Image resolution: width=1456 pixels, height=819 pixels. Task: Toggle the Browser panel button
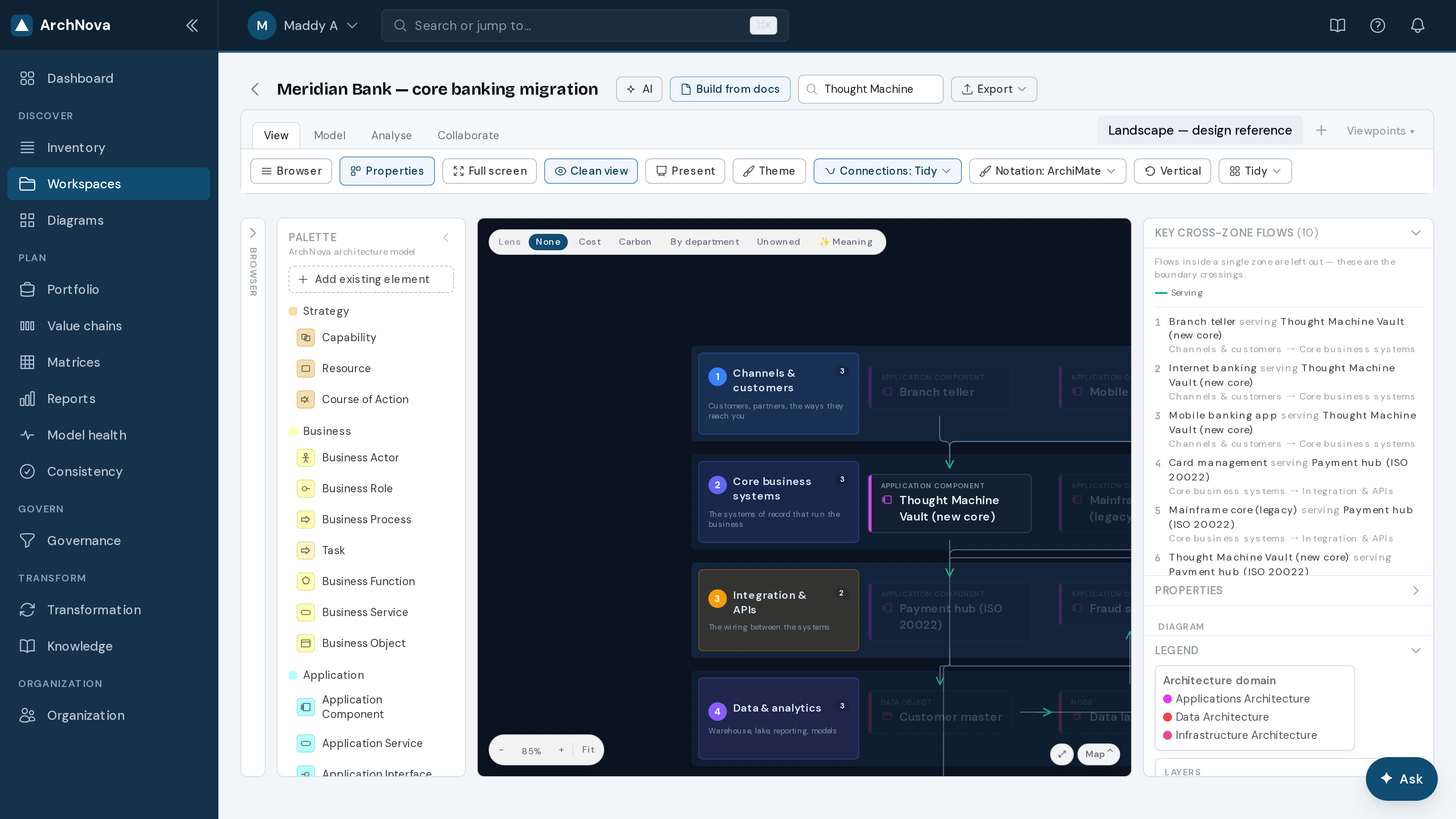point(291,171)
